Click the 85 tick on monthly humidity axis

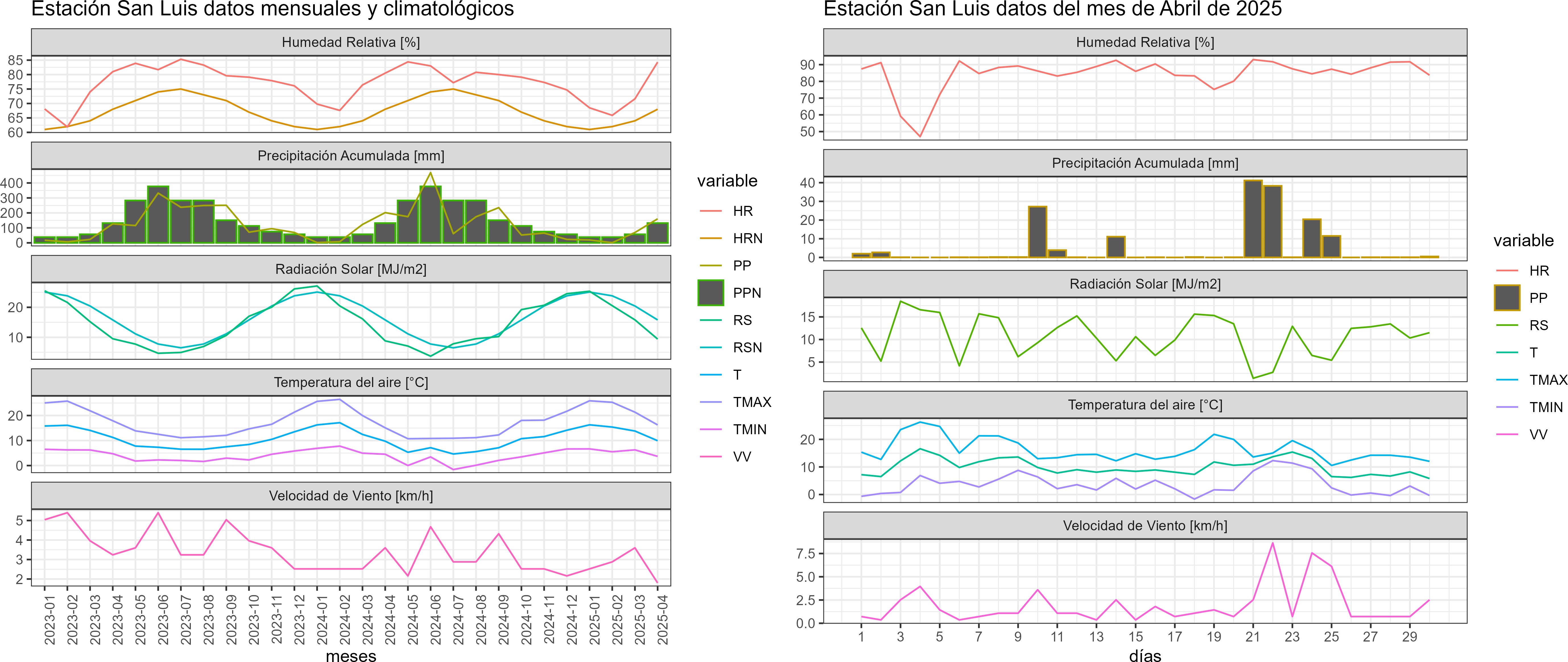pyautogui.click(x=15, y=60)
